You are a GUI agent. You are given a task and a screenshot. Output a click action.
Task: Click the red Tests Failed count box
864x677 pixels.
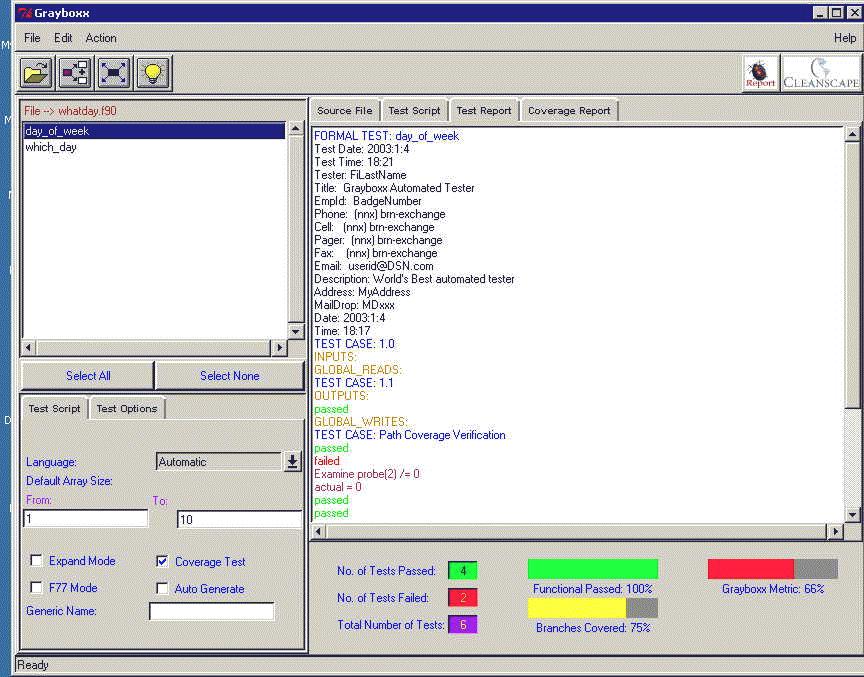click(463, 598)
